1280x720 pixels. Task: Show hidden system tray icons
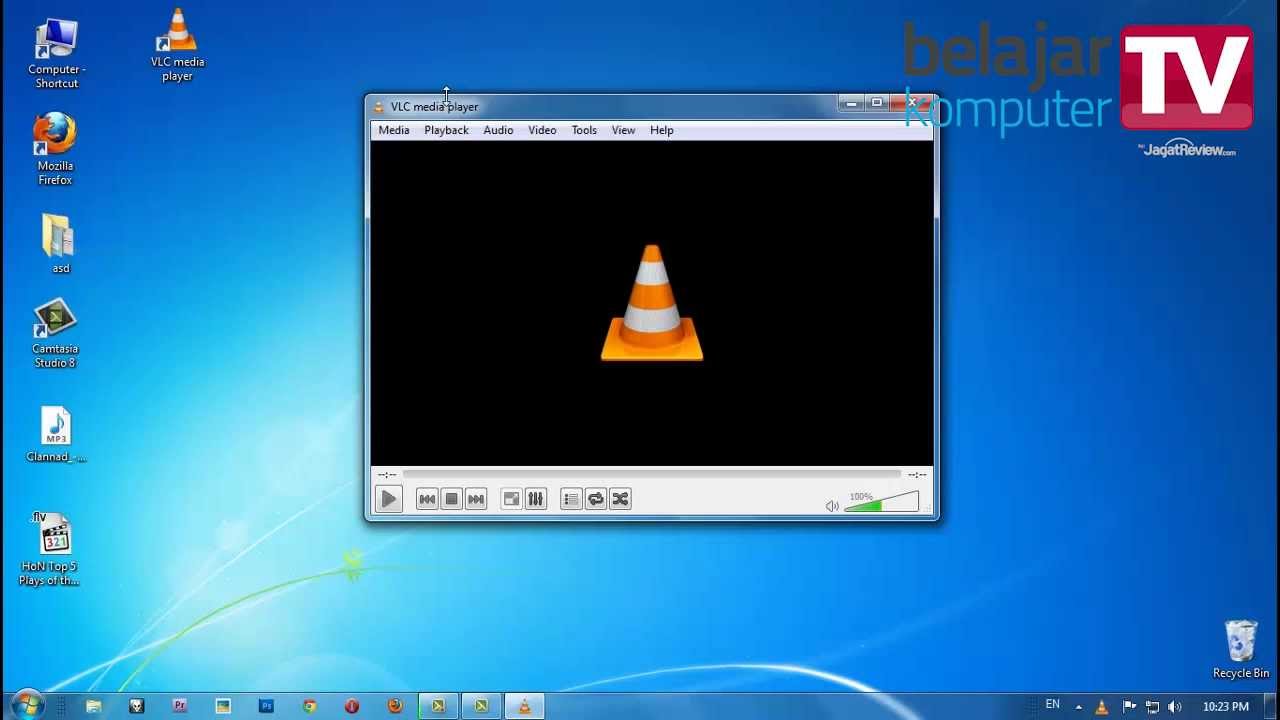pyautogui.click(x=1078, y=707)
